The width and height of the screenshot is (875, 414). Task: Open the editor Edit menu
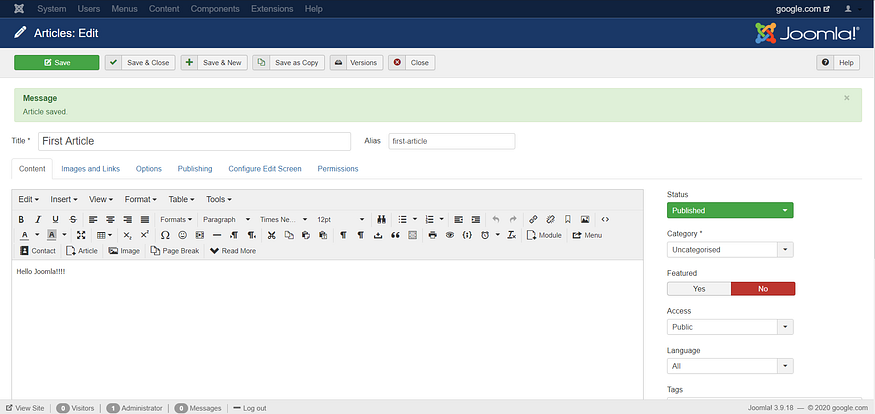[28, 199]
